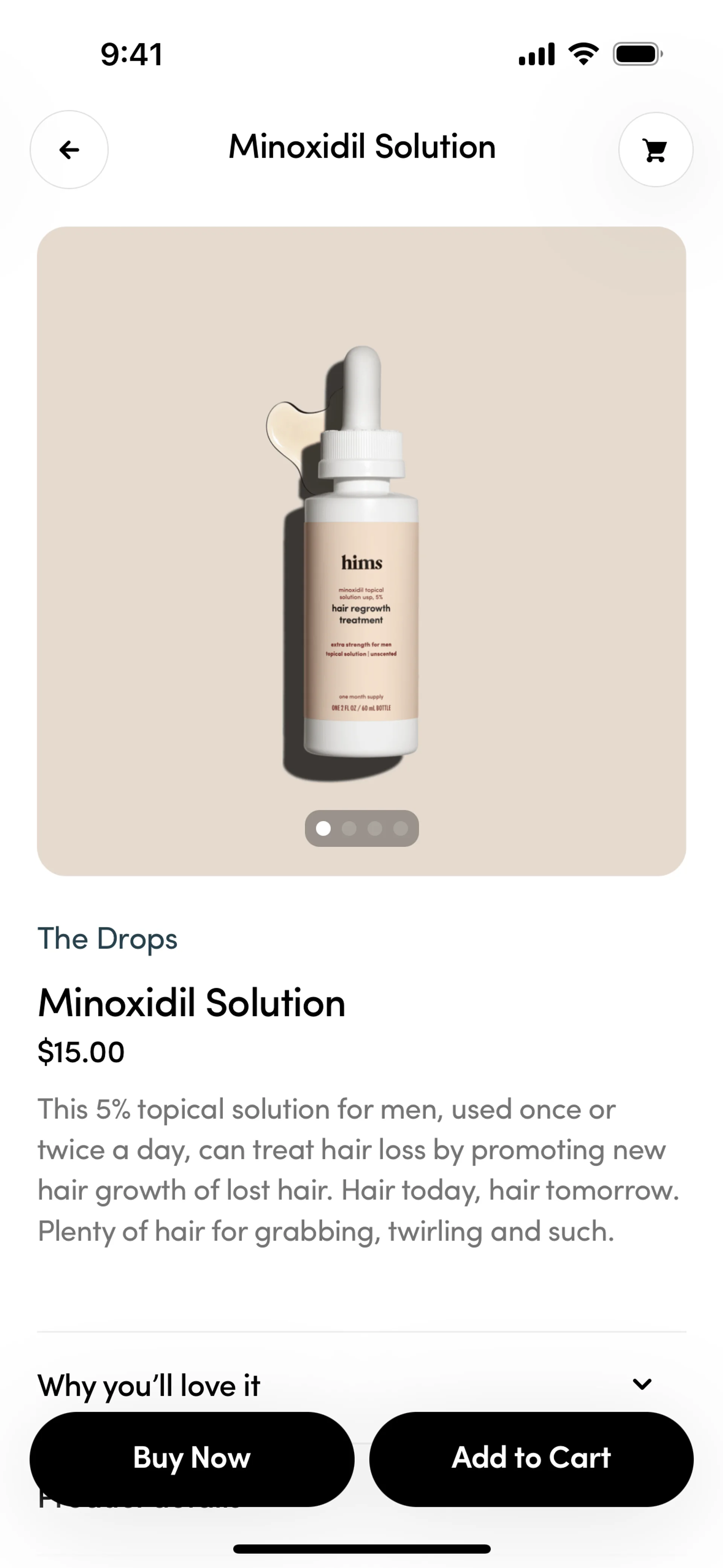Image resolution: width=723 pixels, height=1568 pixels.
Task: Tap the Minoxidil Solution header title
Action: coord(362,147)
